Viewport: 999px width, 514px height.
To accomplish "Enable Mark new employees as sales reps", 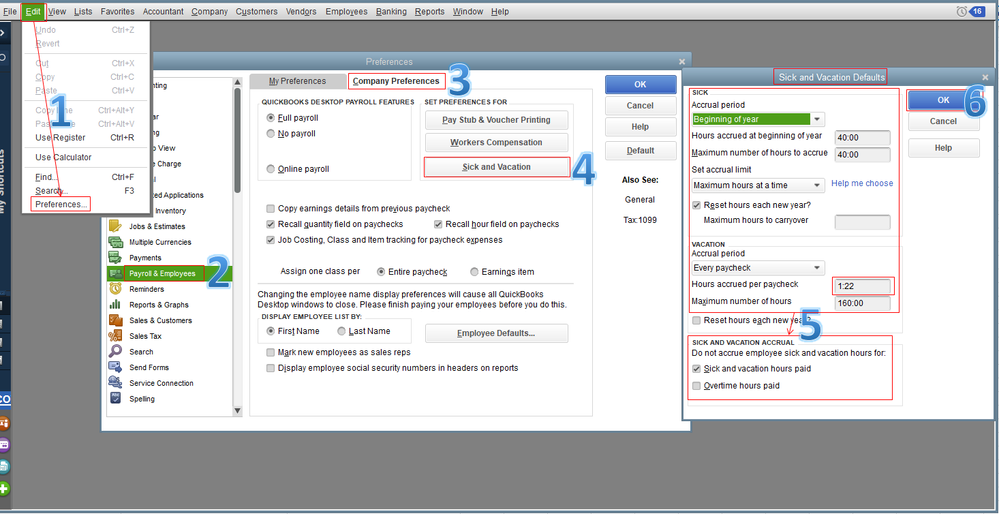I will click(x=271, y=352).
